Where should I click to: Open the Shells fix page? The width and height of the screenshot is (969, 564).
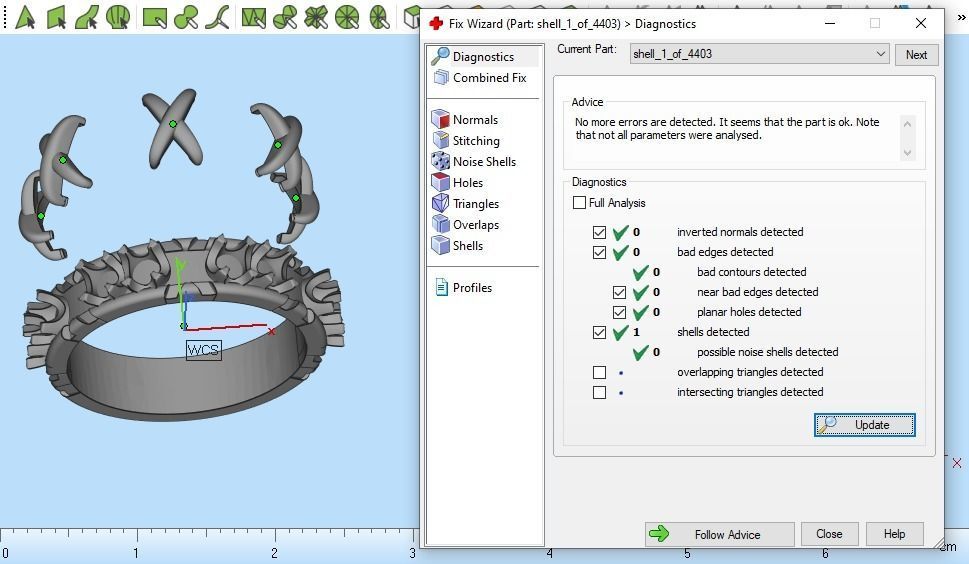pyautogui.click(x=468, y=245)
